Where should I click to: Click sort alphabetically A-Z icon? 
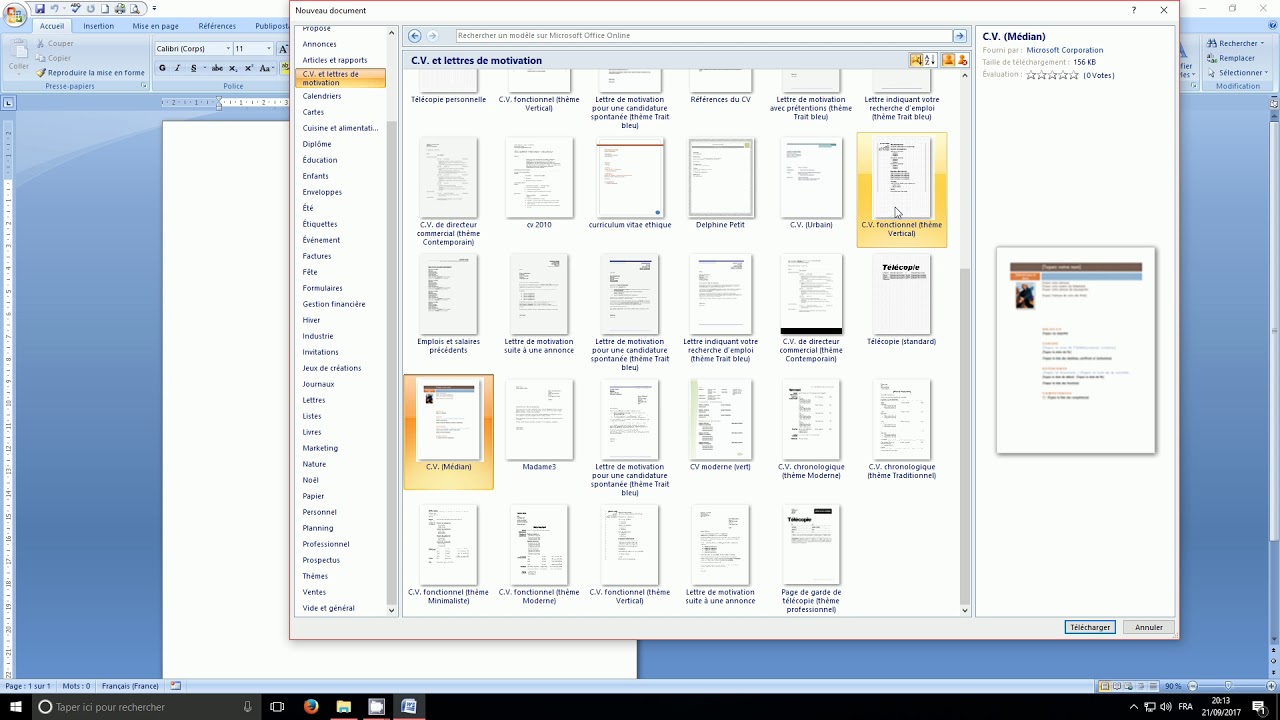(930, 60)
